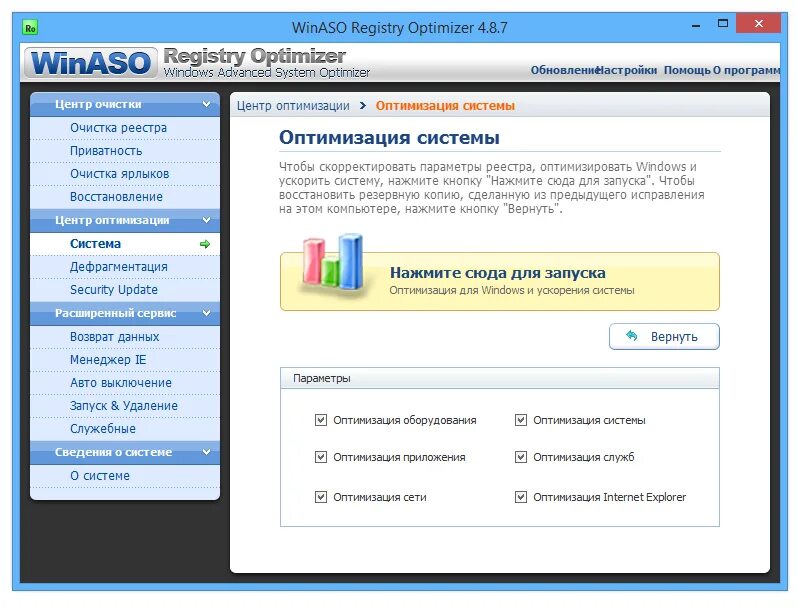Click the Вернуть button
Viewport: 798px width, 608px height.
point(664,336)
